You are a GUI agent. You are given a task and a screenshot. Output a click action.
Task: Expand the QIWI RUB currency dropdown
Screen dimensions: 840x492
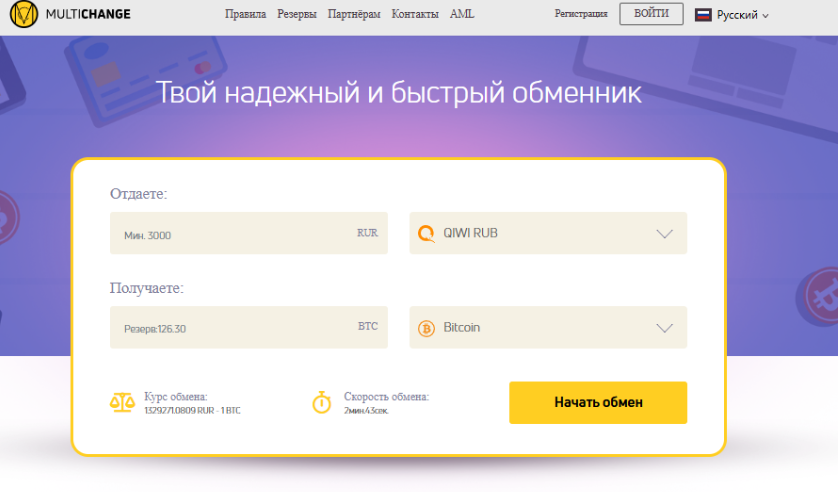[x=548, y=233]
